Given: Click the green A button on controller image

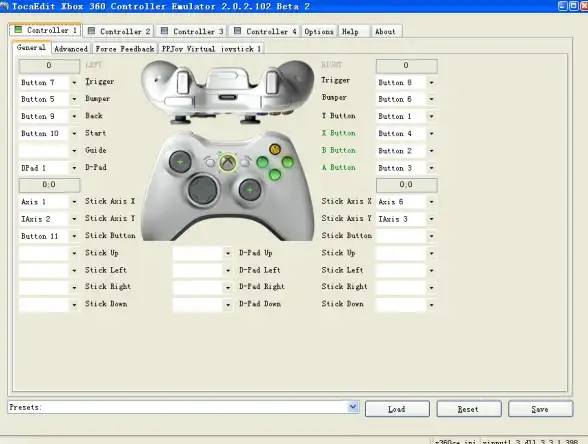Looking at the screenshot, I should pos(275,174).
